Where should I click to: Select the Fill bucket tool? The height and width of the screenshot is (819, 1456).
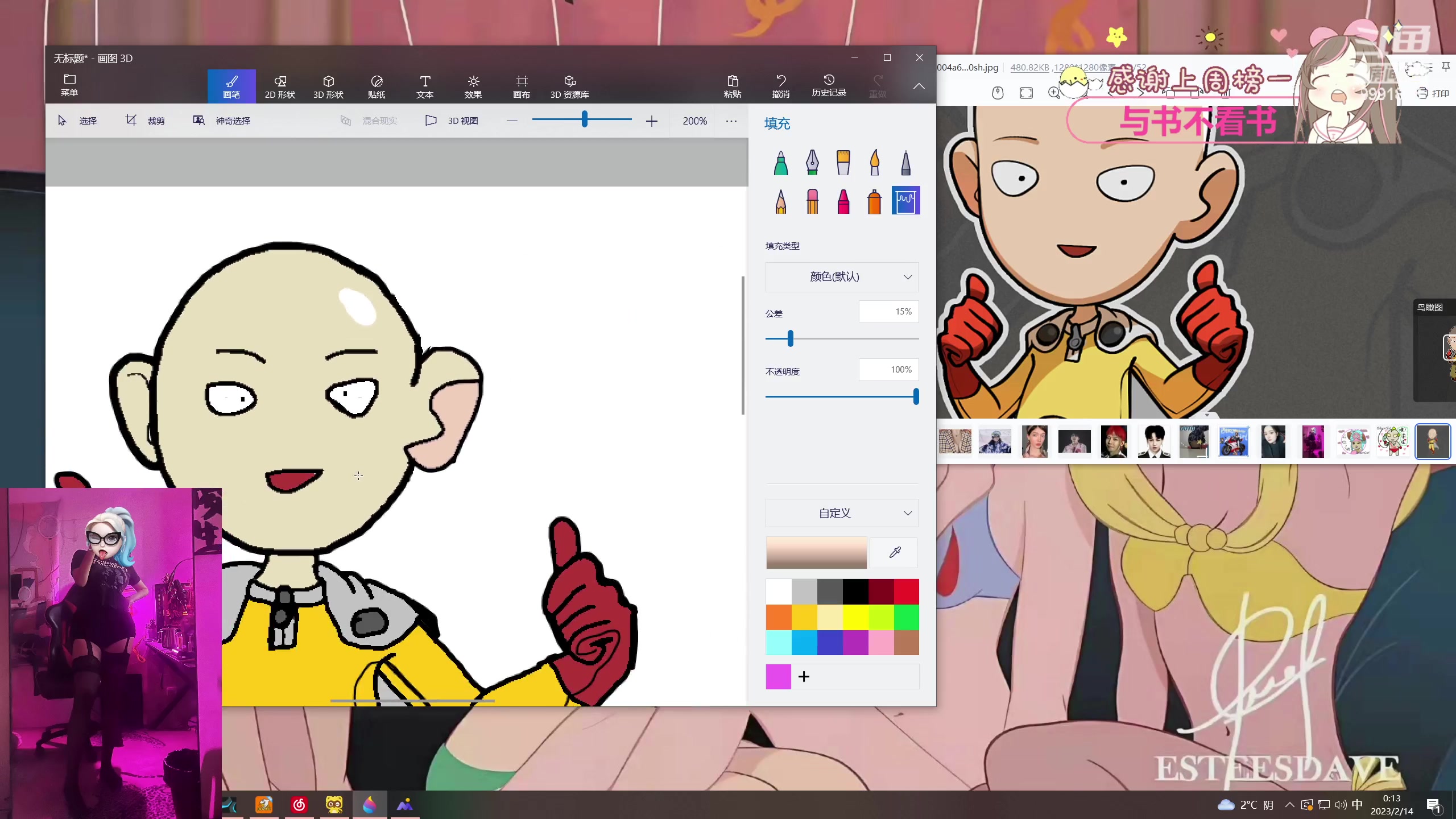pos(906,201)
